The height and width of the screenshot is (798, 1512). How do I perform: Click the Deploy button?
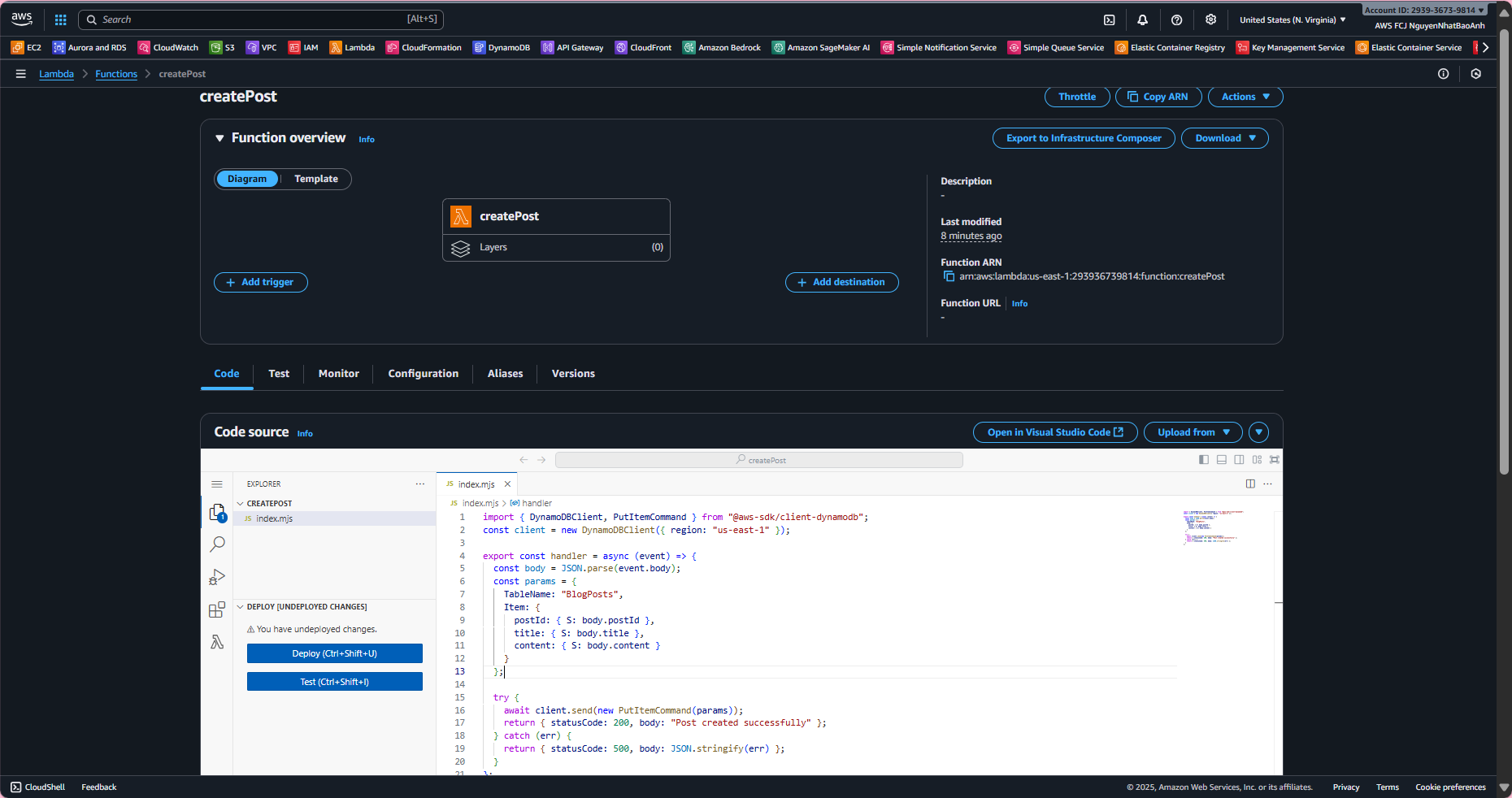pyautogui.click(x=334, y=653)
